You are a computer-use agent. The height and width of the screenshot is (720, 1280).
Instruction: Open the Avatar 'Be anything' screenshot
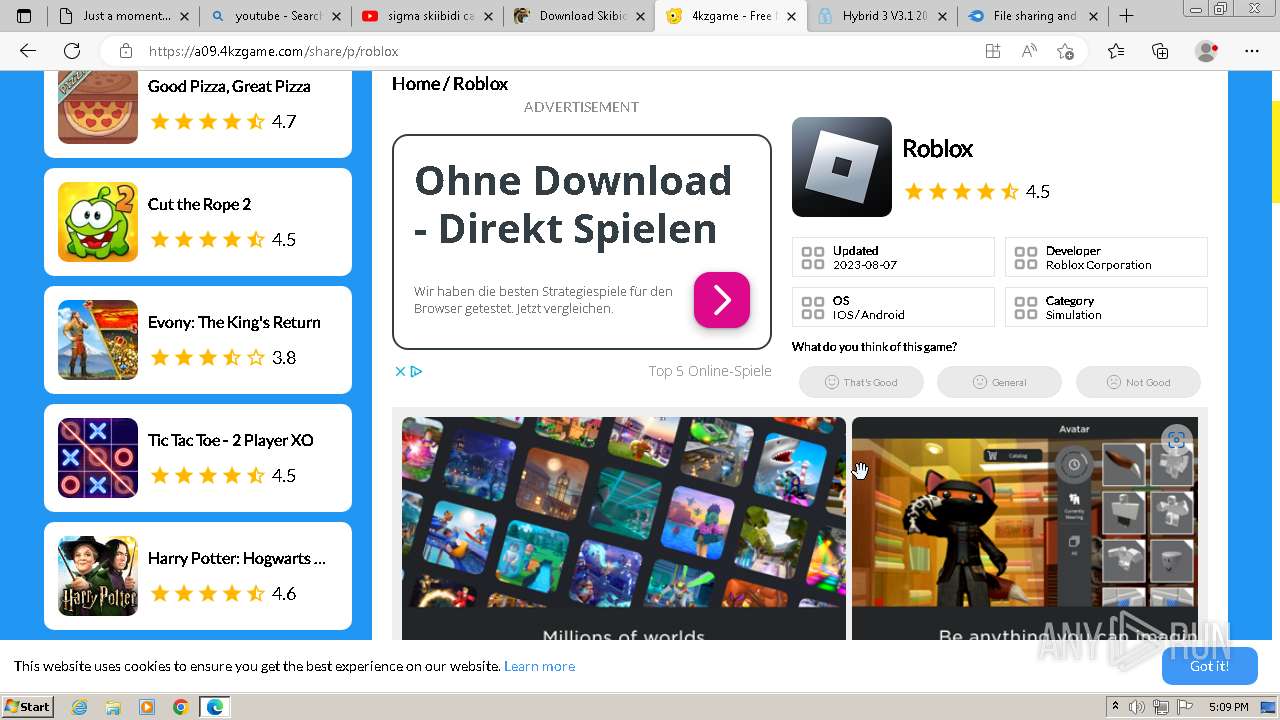[x=1025, y=528]
